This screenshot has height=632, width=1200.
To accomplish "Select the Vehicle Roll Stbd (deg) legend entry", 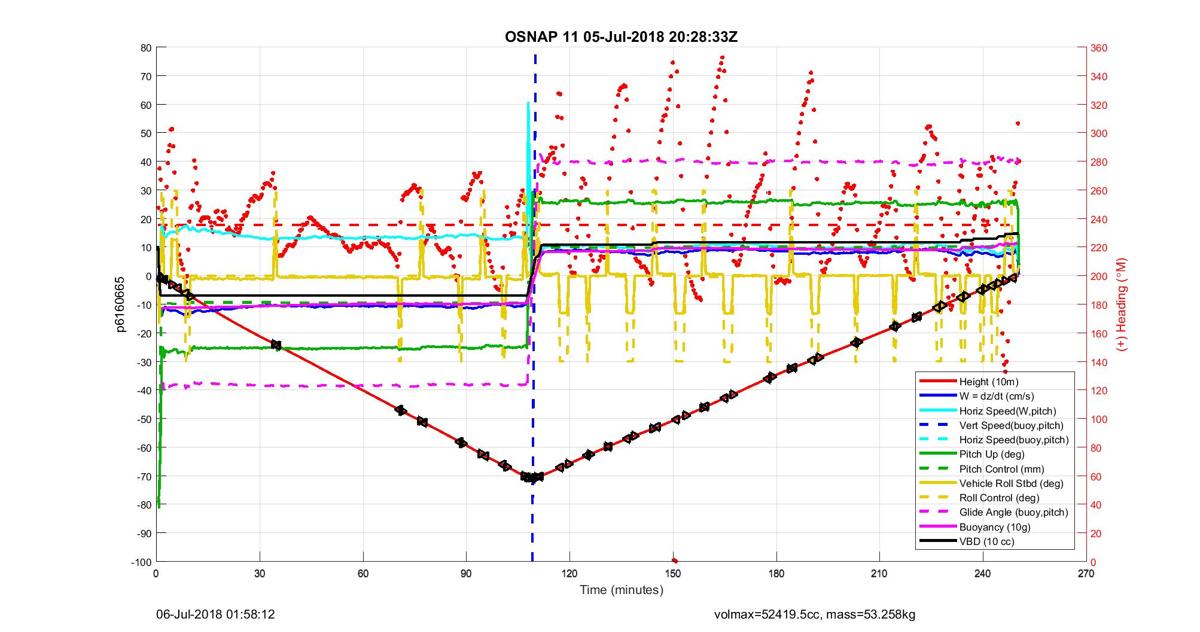I will [996, 483].
